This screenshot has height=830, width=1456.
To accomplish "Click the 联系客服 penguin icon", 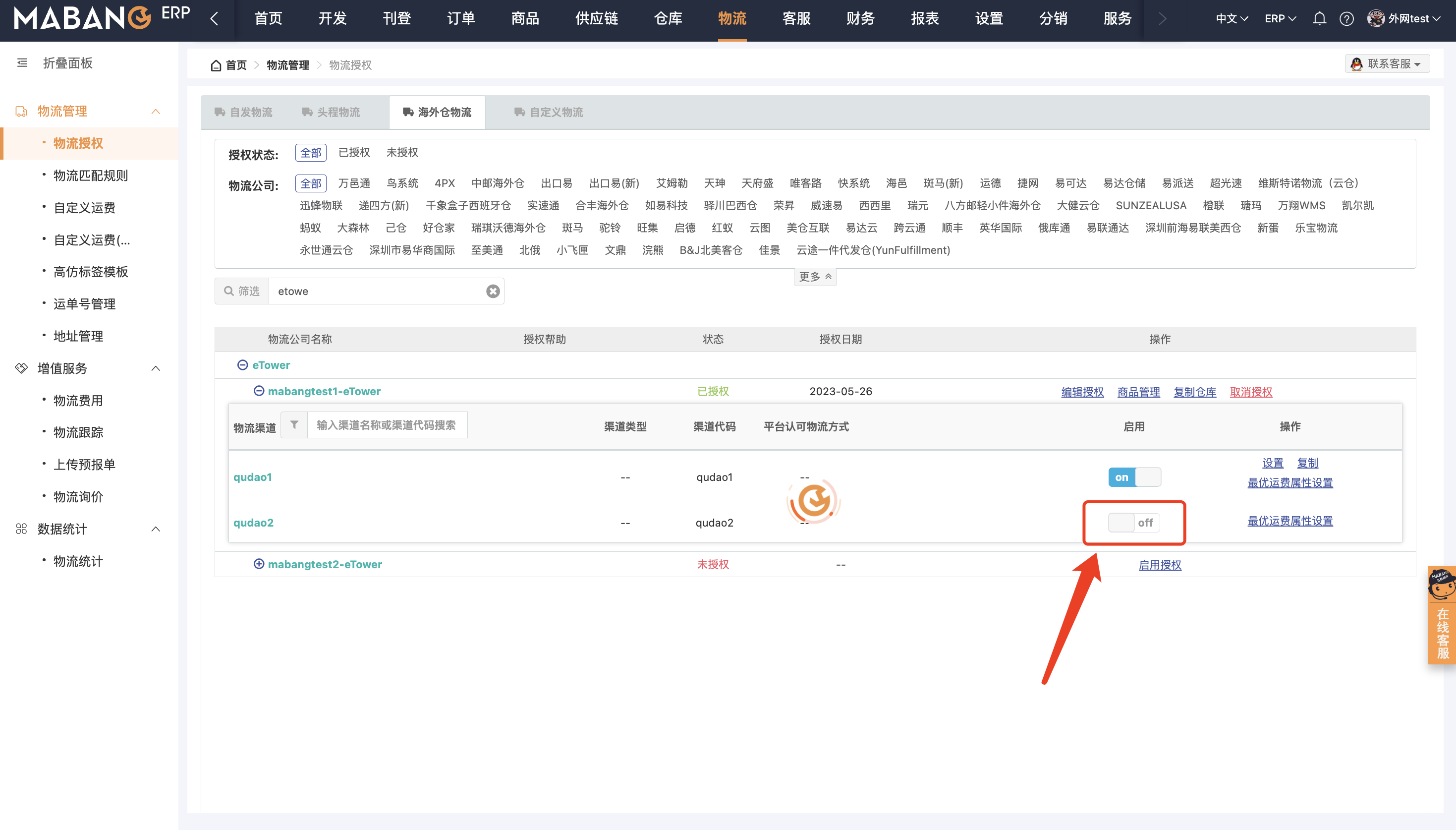I will click(1357, 64).
